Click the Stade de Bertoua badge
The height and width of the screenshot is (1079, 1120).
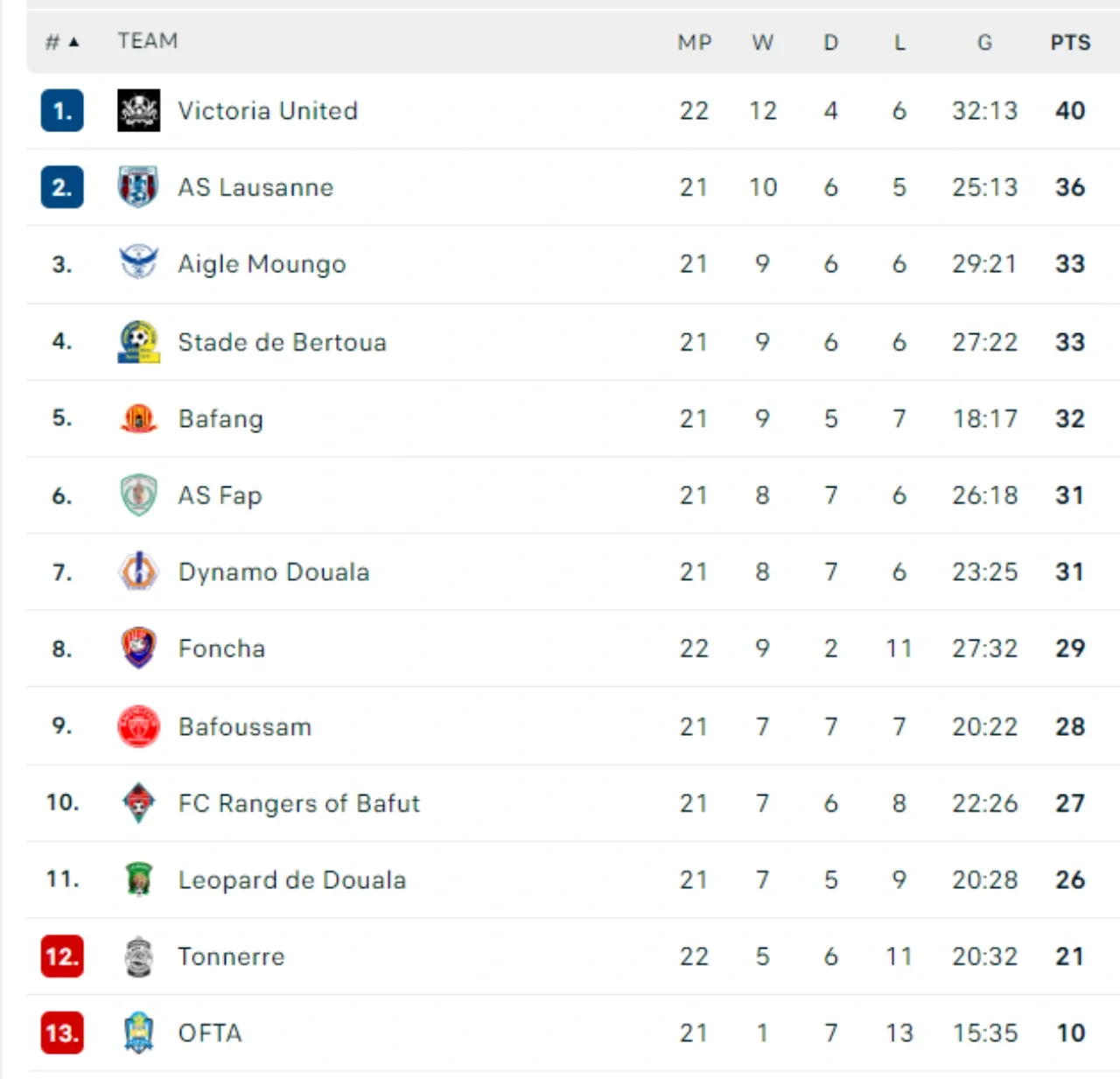click(x=138, y=341)
